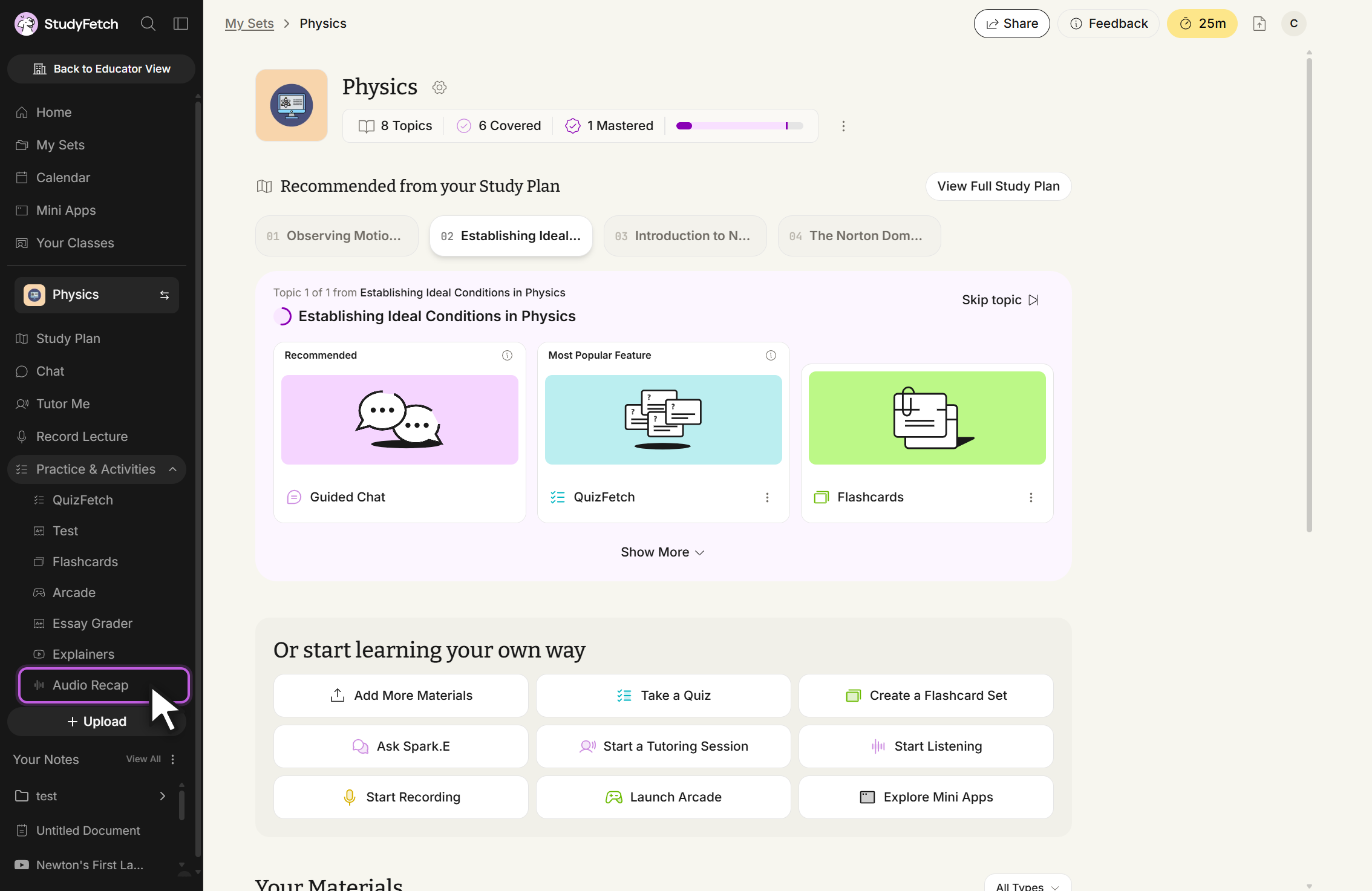Select 02 Establishing Ideal... tab

coord(511,236)
